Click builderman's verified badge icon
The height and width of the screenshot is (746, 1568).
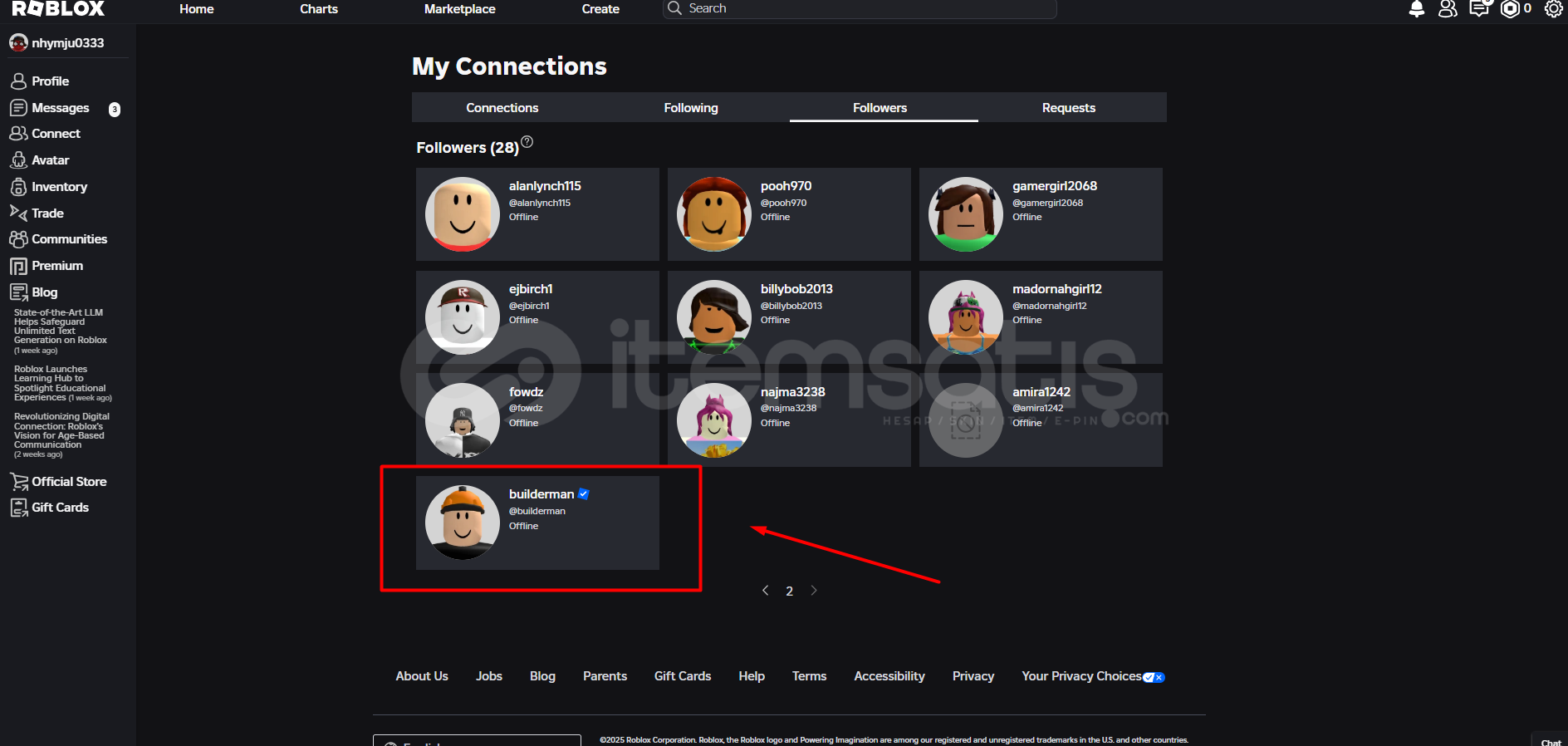tap(584, 494)
